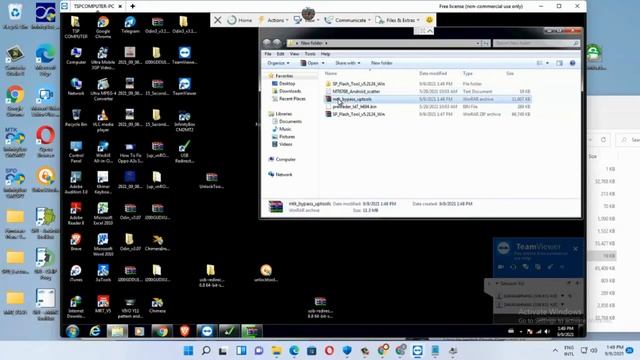This screenshot has height=360, width=640.
Task: Switch to the TSPCOMPUTER-PC session tab
Action: [94, 6]
